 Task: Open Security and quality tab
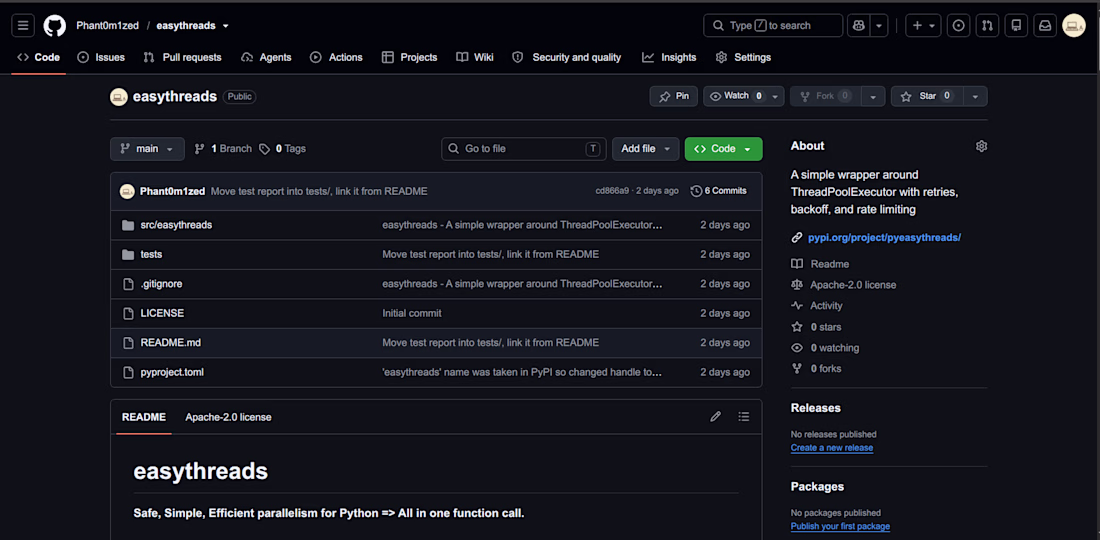coord(567,58)
